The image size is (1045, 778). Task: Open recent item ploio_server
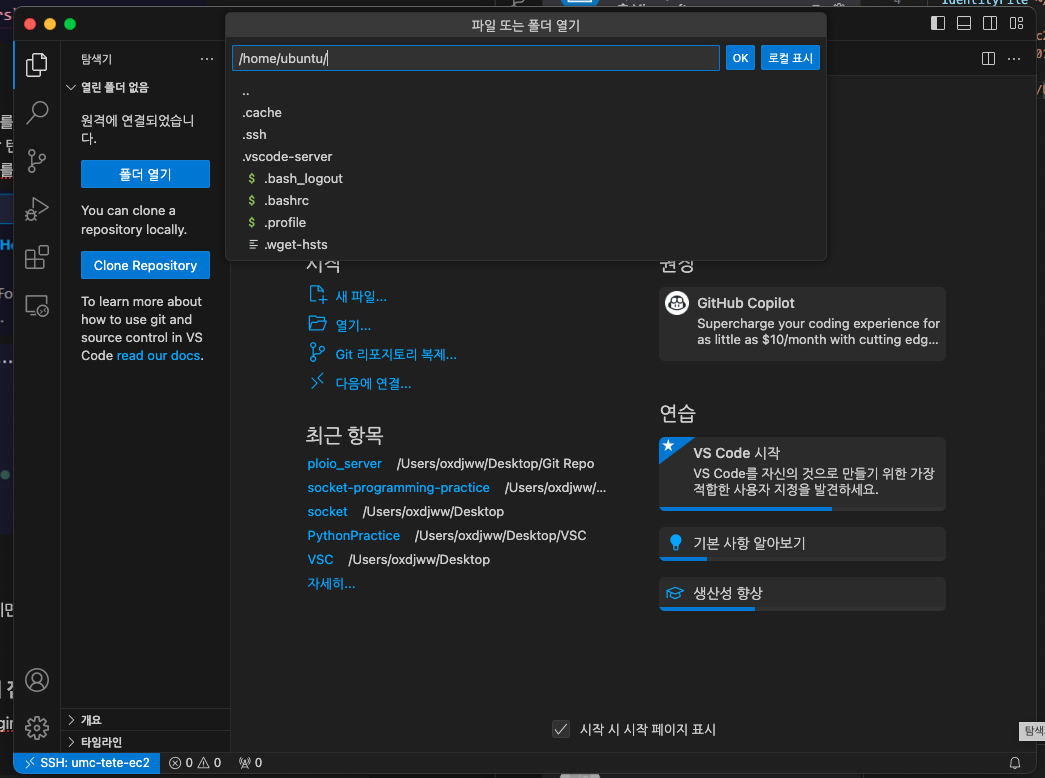[345, 463]
